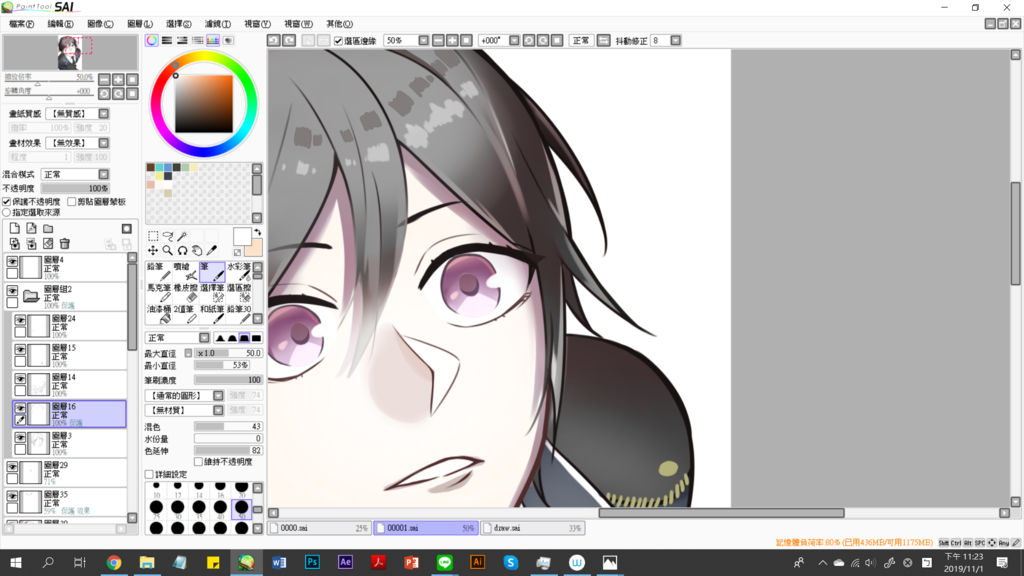Create a new layer folder
The width and height of the screenshot is (1024, 576).
pyautogui.click(x=48, y=229)
